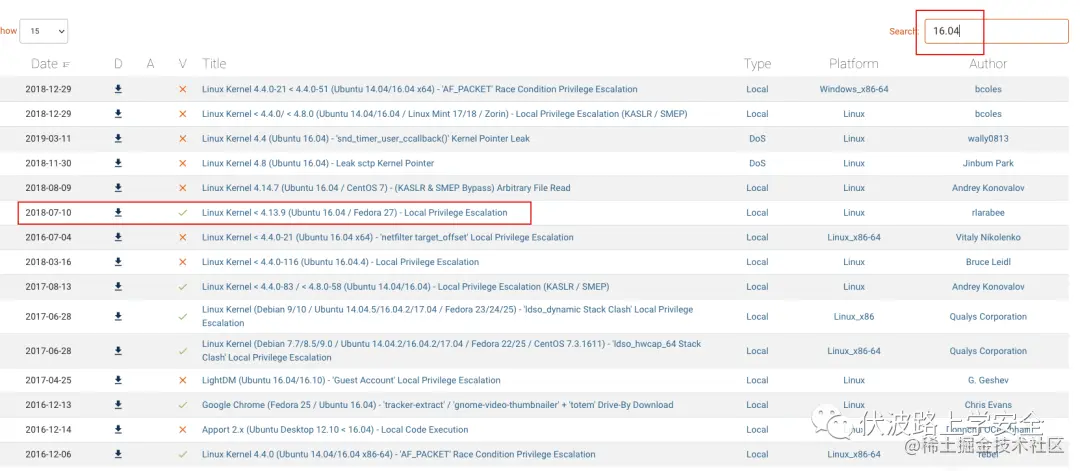Open the Show 15 entries dropdown
Viewport: 1080px width, 471px height.
pyautogui.click(x=43, y=31)
